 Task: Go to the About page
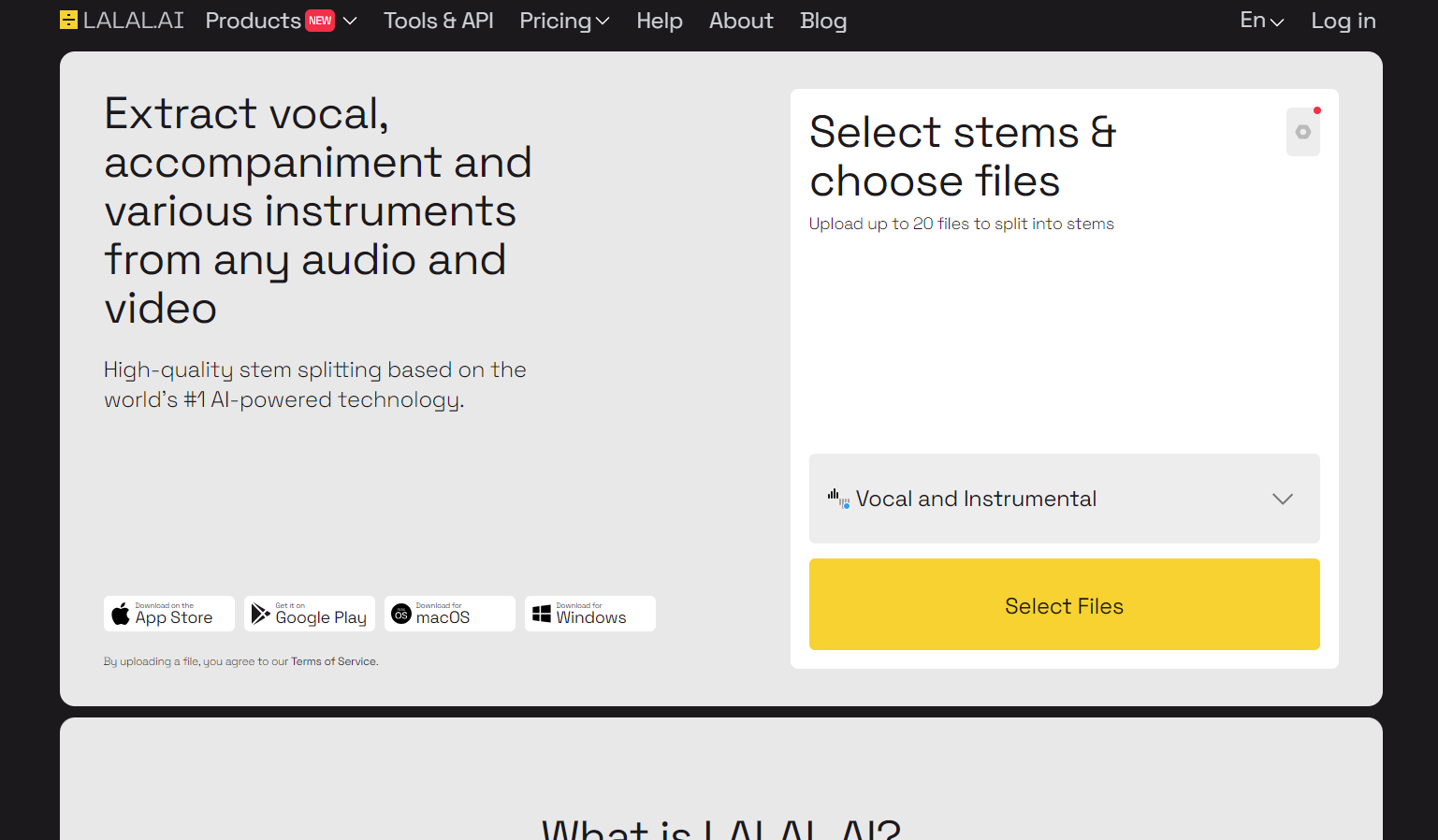pos(740,21)
